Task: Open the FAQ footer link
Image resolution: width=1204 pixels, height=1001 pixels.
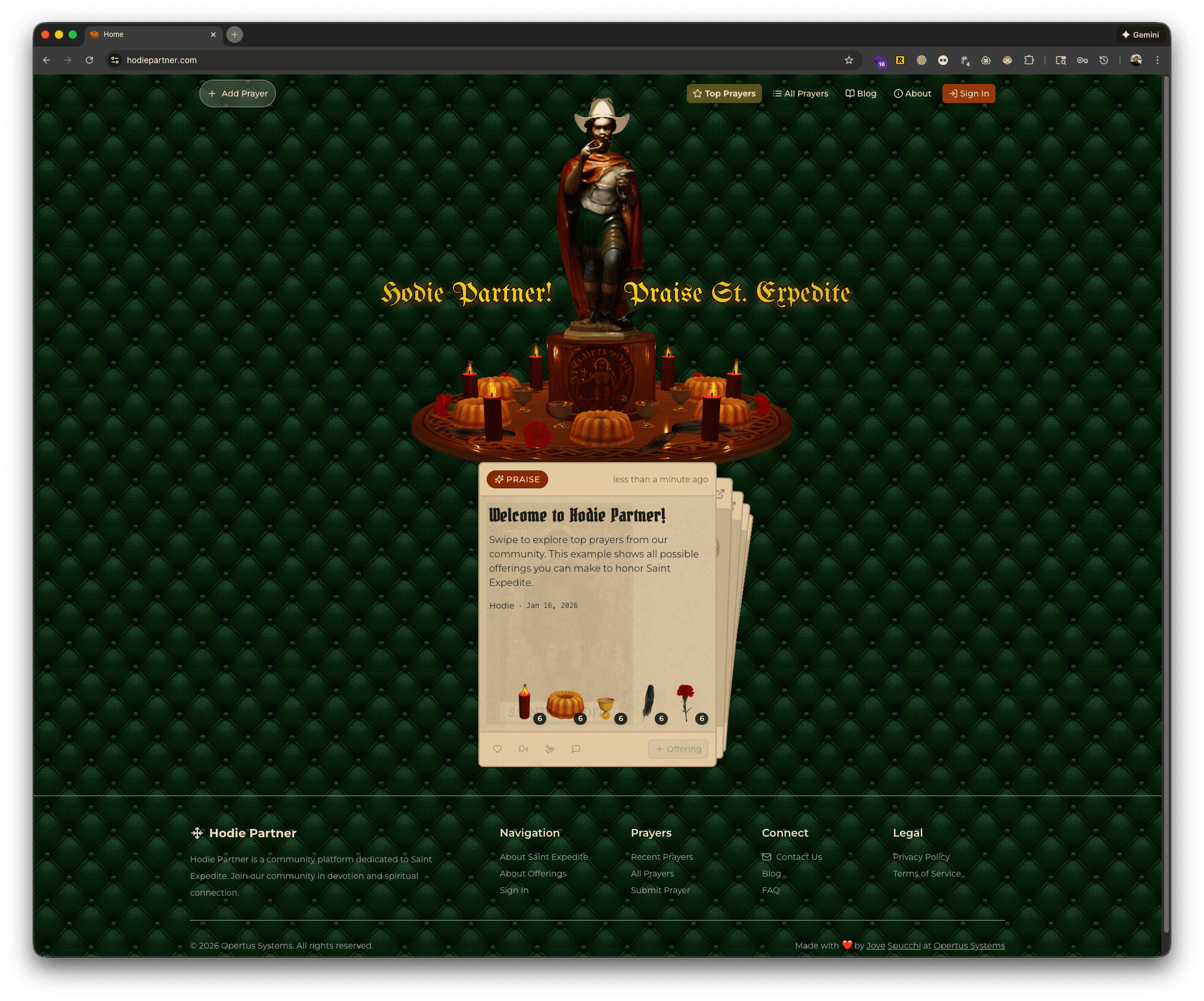Action: pyautogui.click(x=771, y=890)
